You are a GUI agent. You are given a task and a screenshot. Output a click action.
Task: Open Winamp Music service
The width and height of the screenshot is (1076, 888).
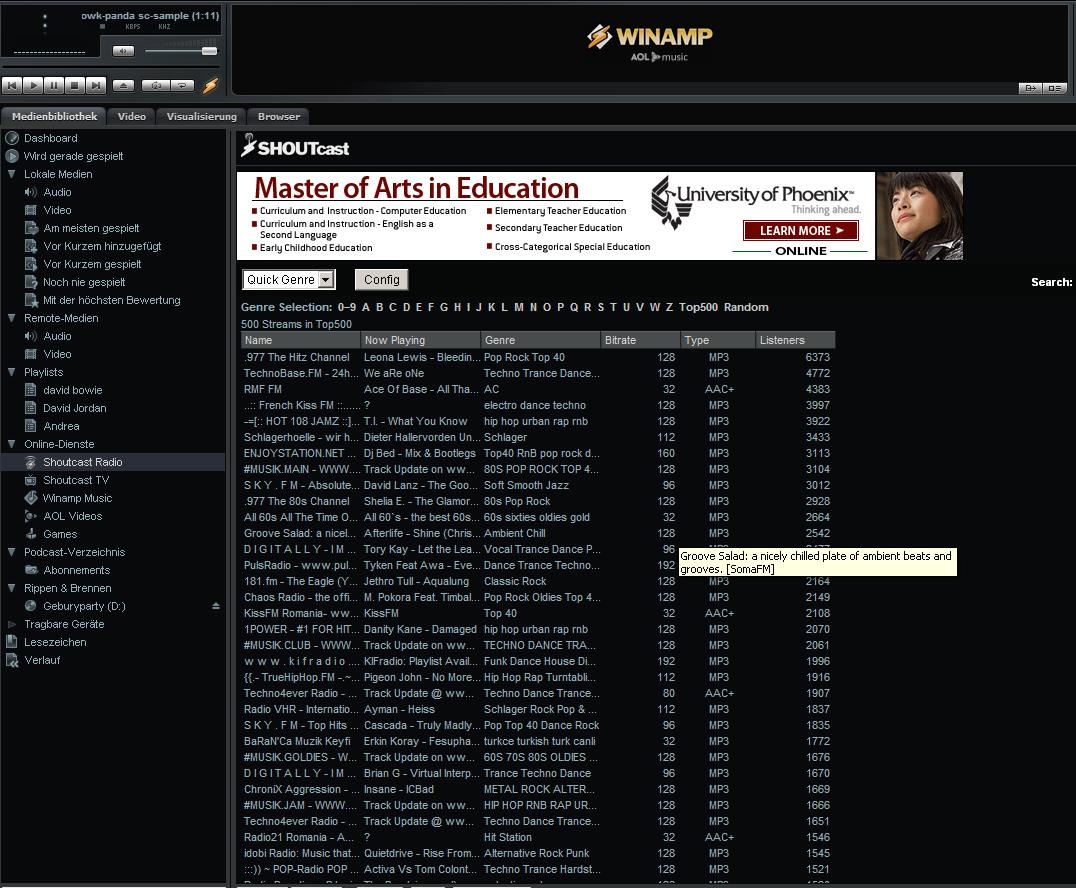pos(77,498)
